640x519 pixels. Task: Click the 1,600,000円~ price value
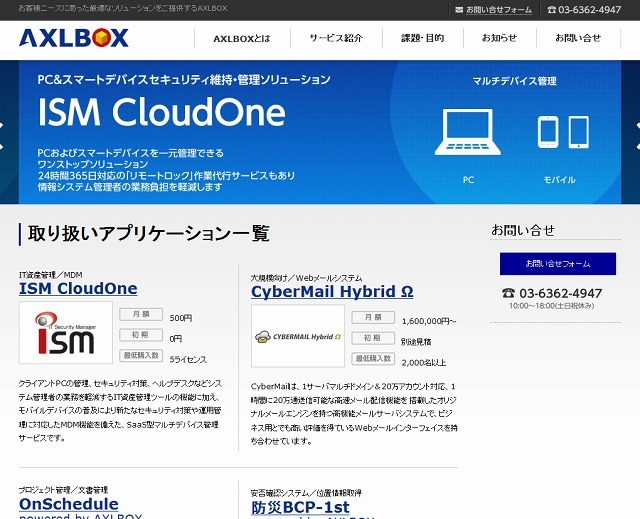[429, 321]
